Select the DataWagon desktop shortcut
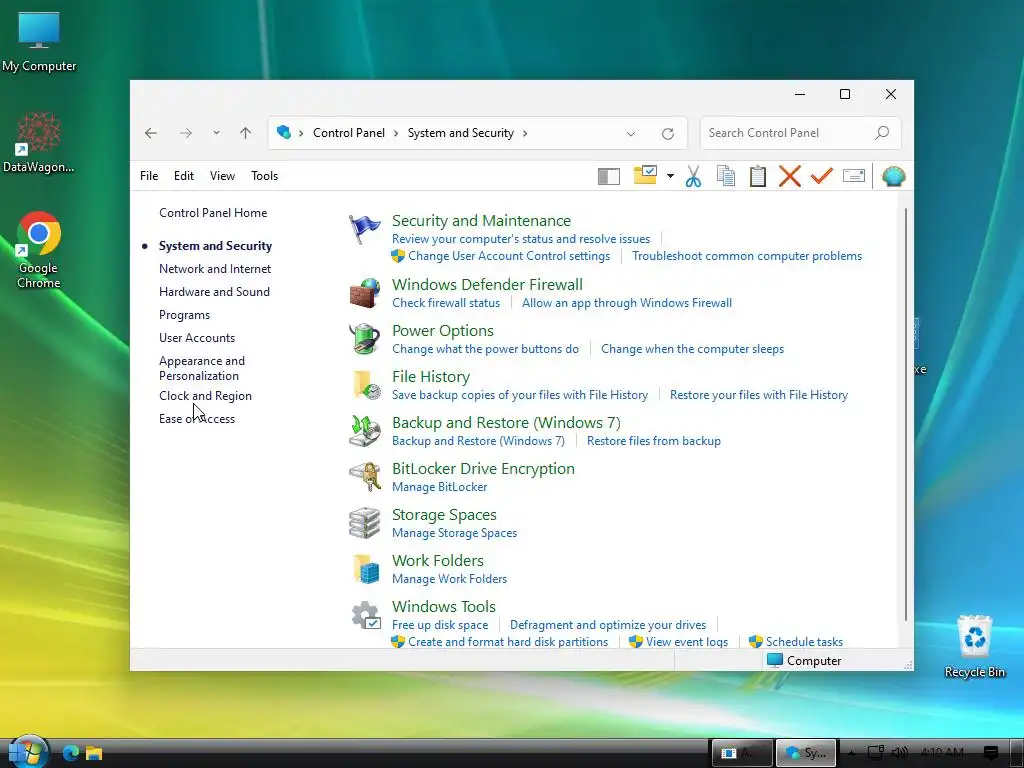 [x=39, y=142]
